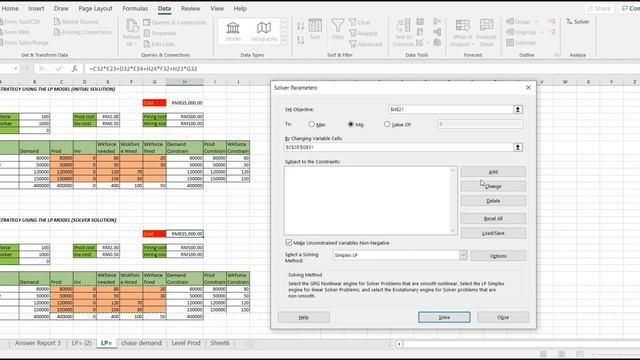Click the Set Objective input field
This screenshot has width=640, height=360.
[451, 109]
